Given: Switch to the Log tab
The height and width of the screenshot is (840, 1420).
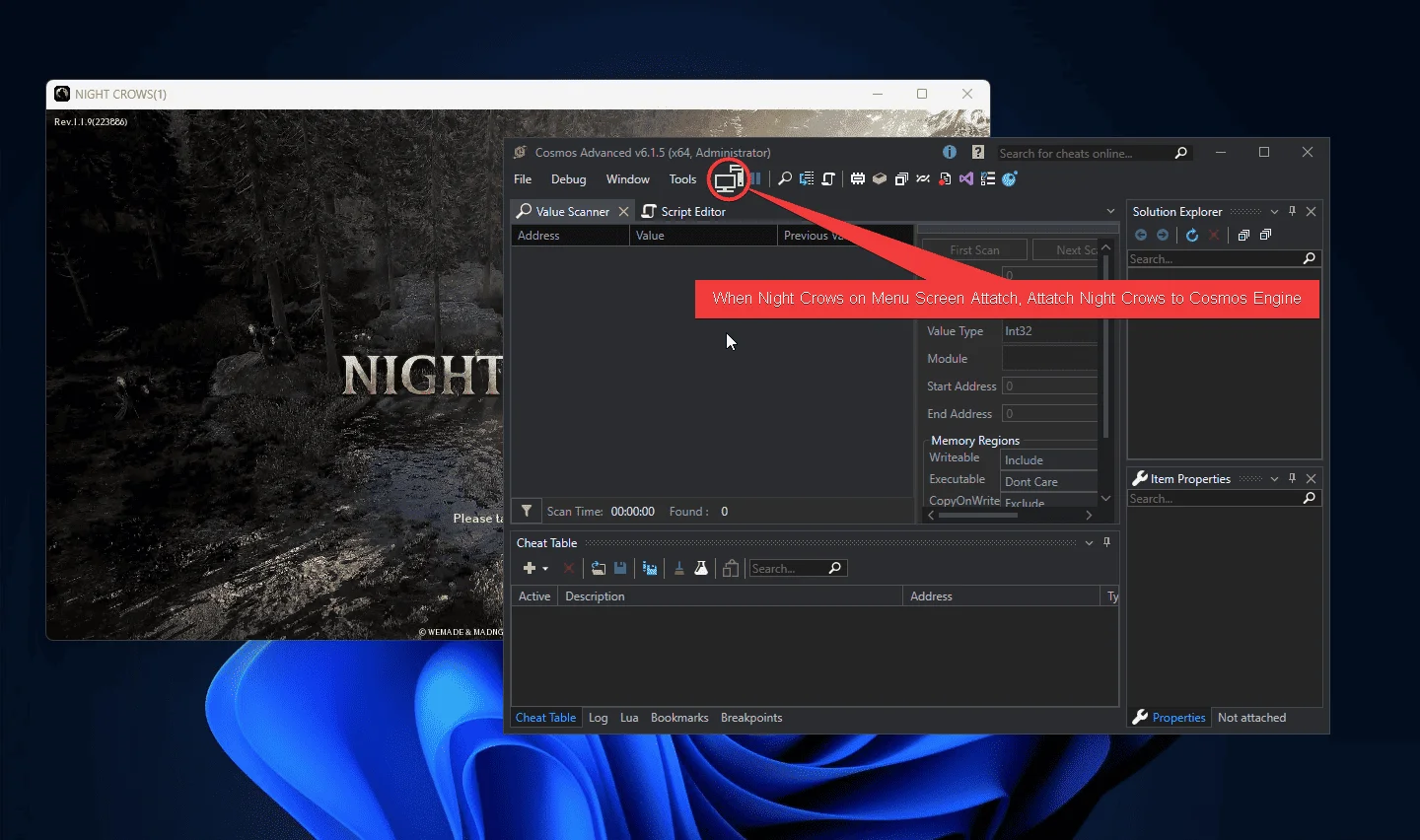Looking at the screenshot, I should pos(599,718).
